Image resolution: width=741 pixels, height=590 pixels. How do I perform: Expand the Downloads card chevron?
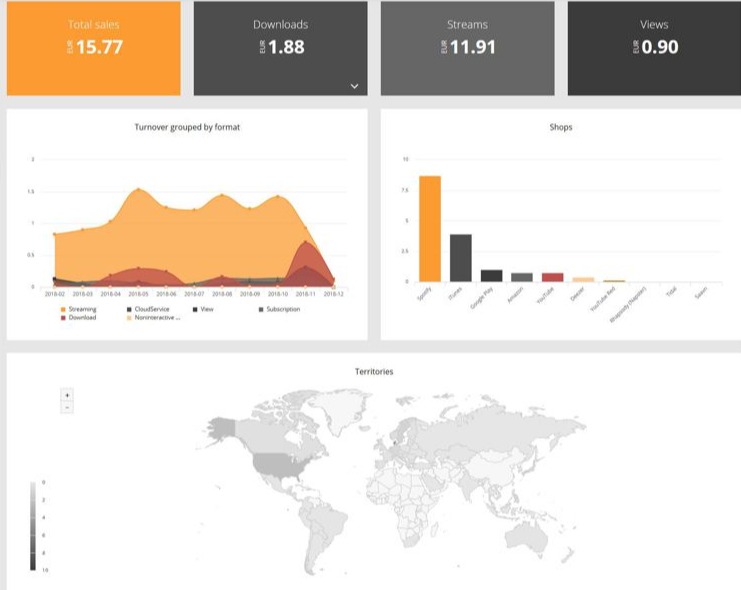coord(354,87)
